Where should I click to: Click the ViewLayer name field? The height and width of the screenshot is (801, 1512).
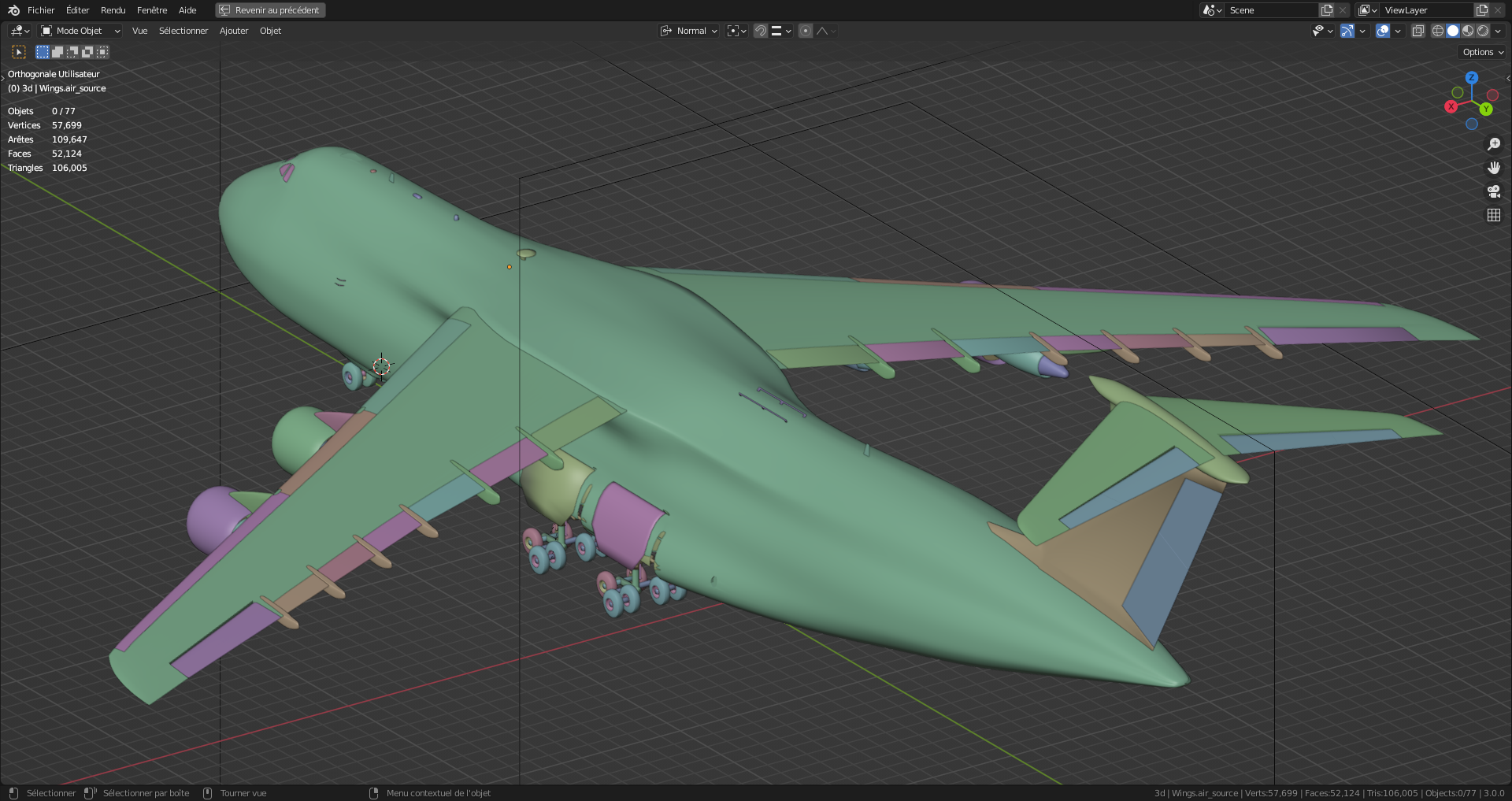click(x=1427, y=10)
